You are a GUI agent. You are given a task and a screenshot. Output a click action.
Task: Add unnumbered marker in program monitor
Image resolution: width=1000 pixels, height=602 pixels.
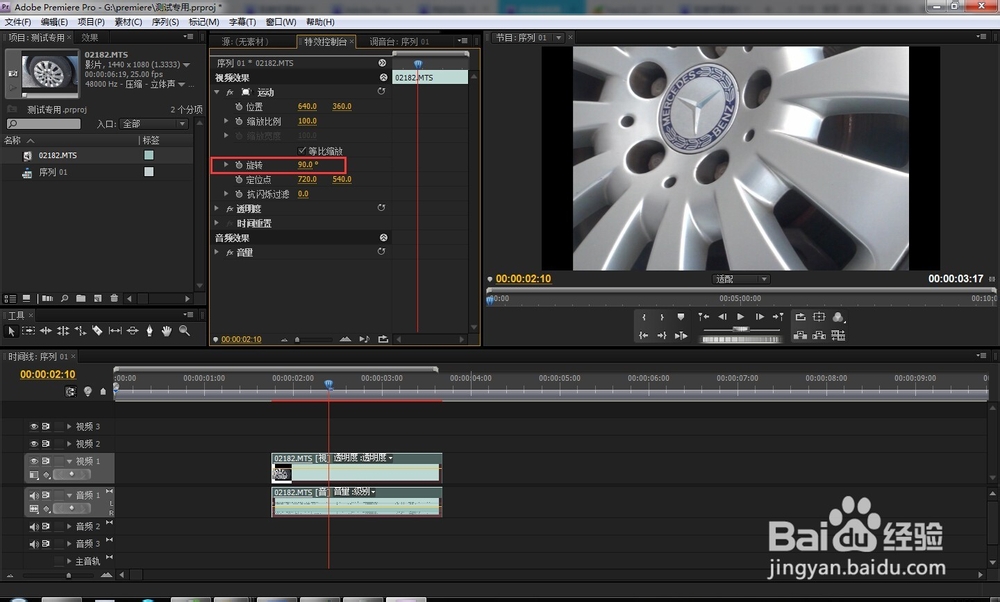(680, 317)
